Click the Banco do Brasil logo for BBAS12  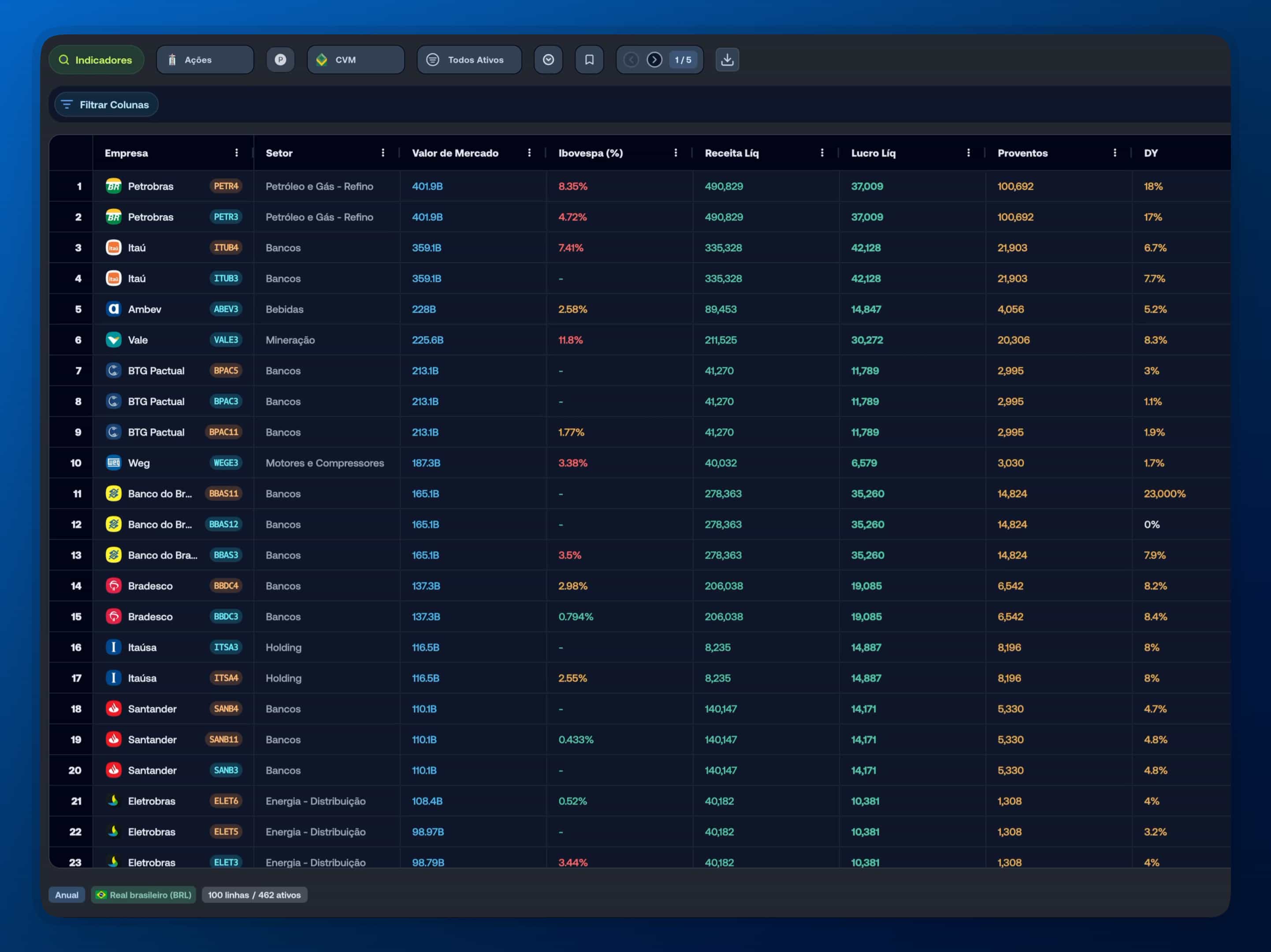[114, 524]
